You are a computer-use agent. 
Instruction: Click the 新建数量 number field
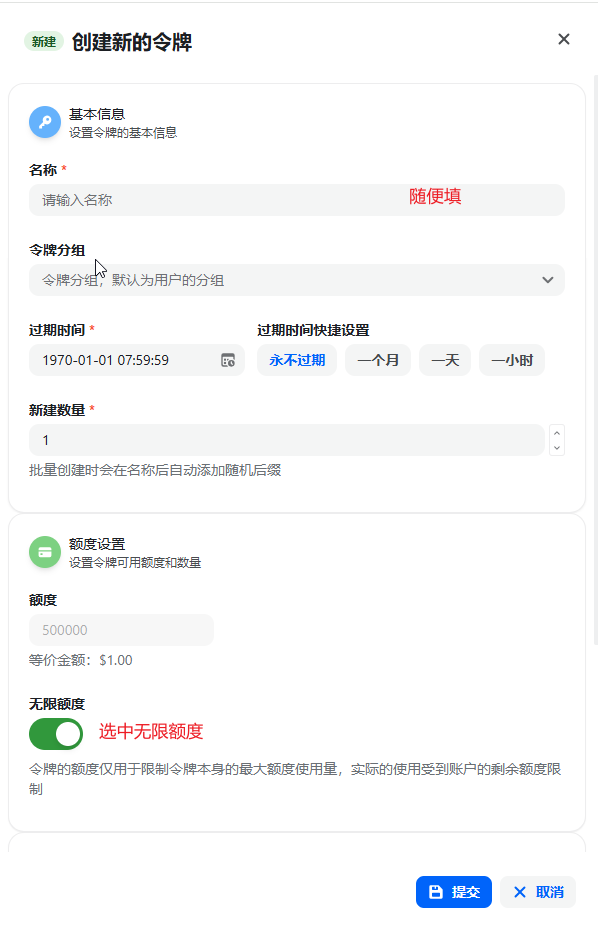click(x=287, y=440)
